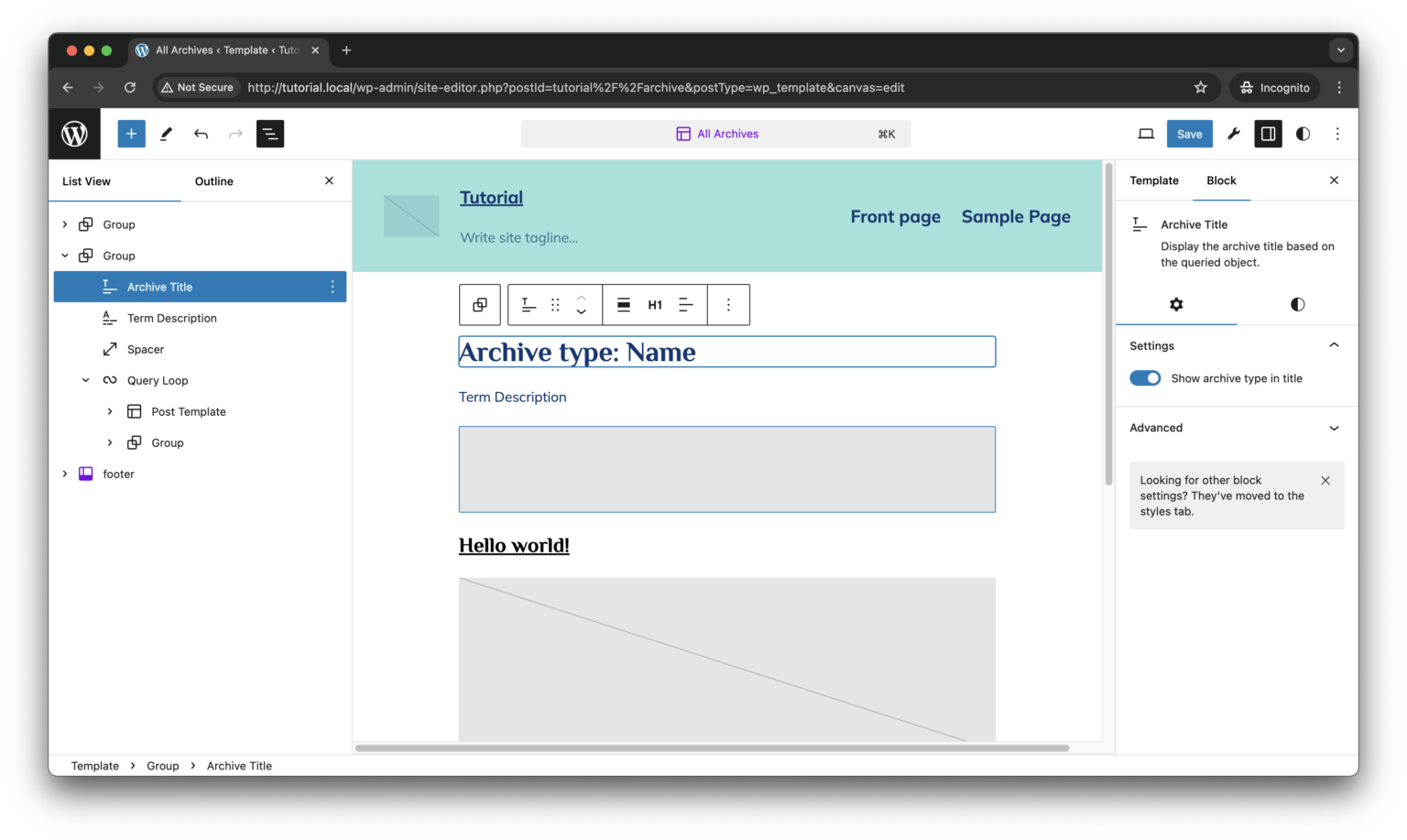1407x840 pixels.
Task: Select the editing Tools icon
Action: pyautogui.click(x=166, y=133)
